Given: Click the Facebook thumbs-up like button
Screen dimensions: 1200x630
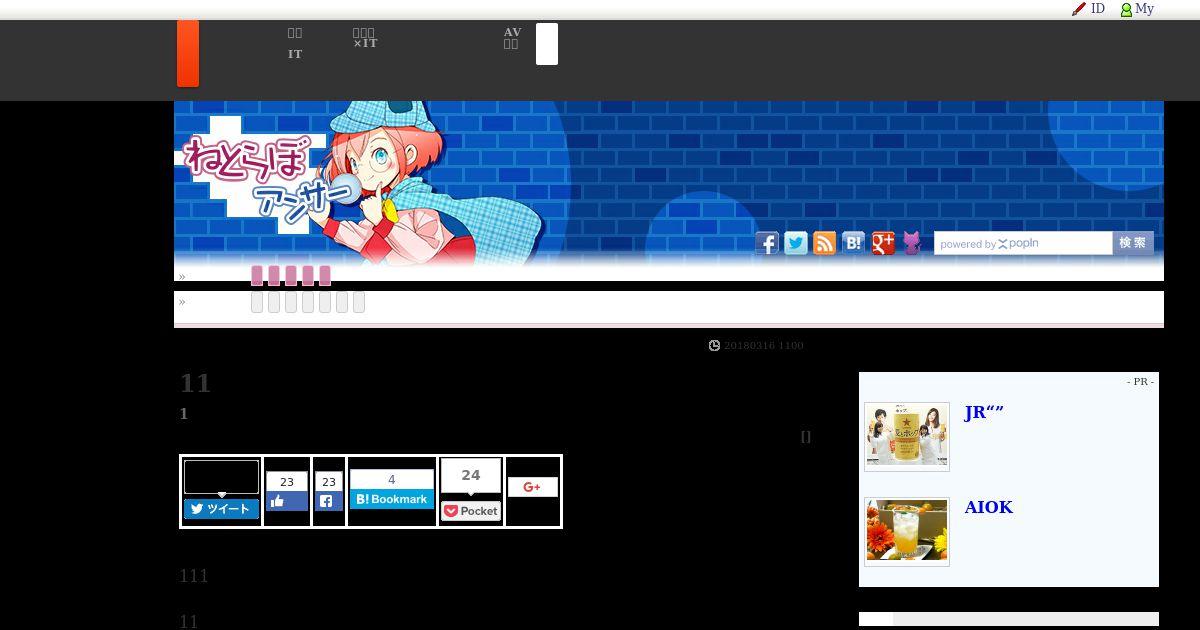Looking at the screenshot, I should pos(287,502).
